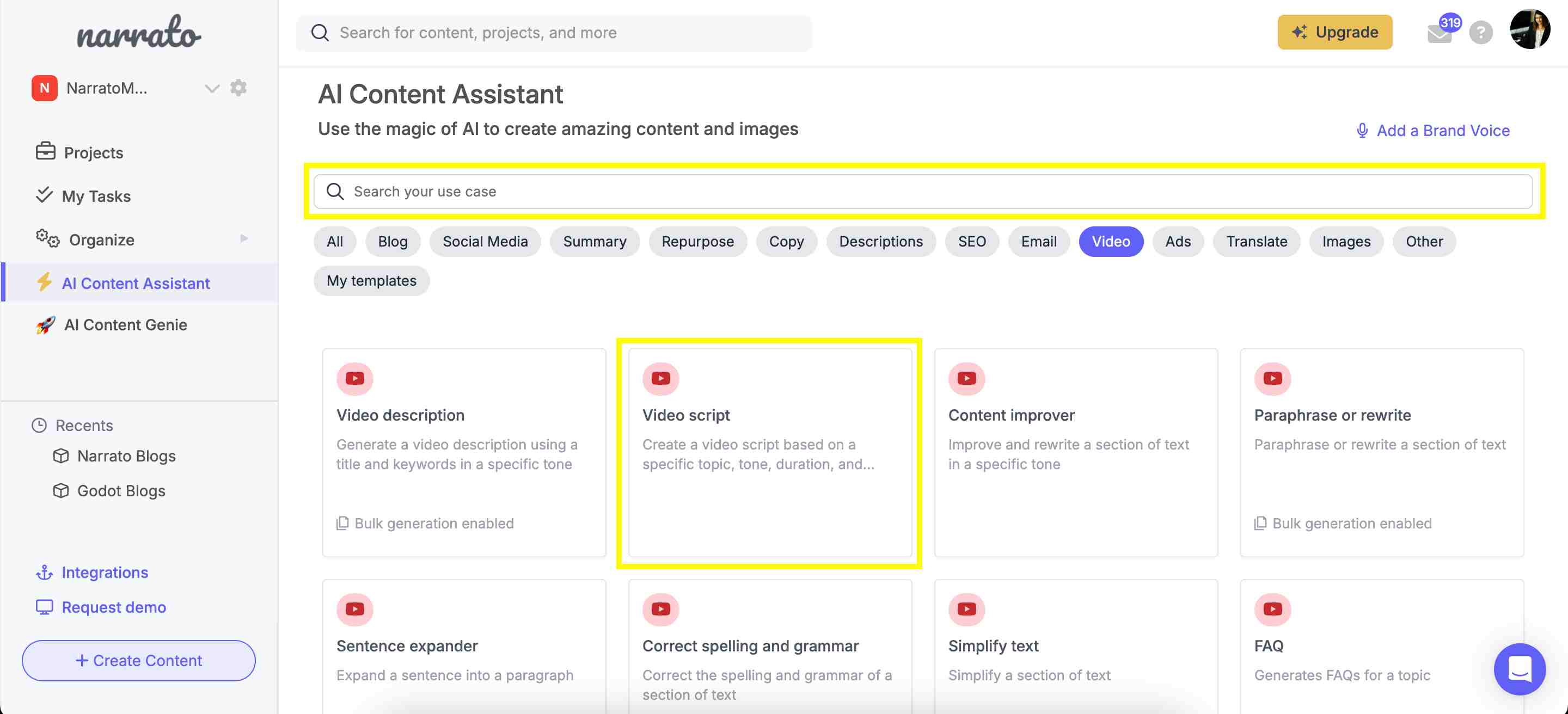The height and width of the screenshot is (714, 1568).
Task: Click the My Tasks checkmark icon
Action: [x=44, y=195]
